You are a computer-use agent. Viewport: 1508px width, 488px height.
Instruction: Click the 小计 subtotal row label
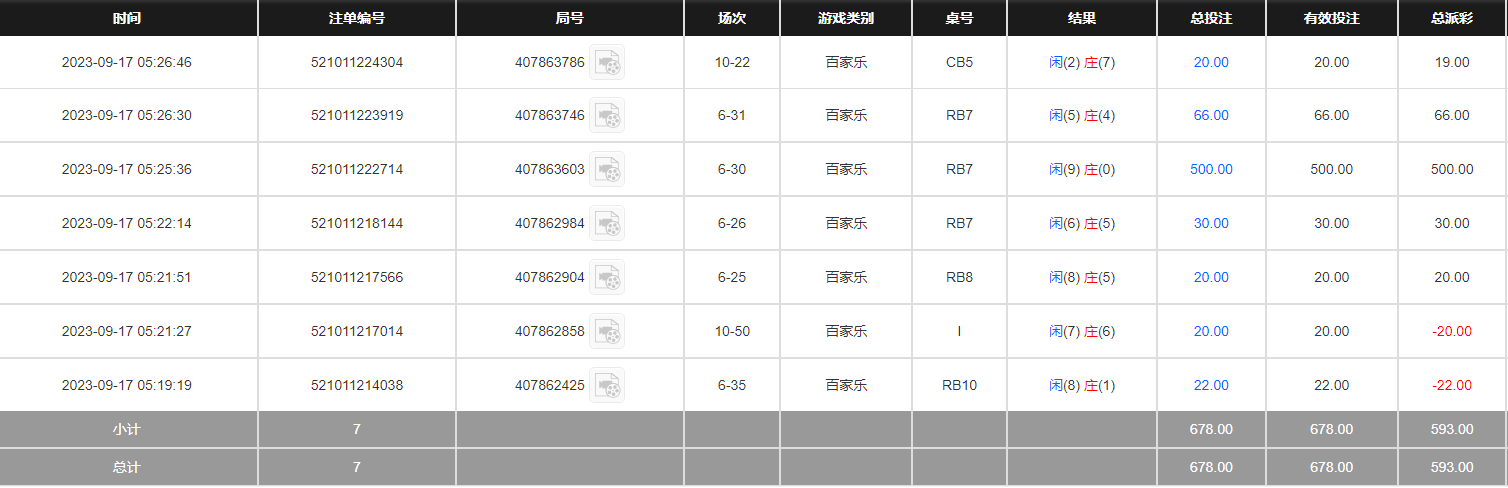(127, 429)
